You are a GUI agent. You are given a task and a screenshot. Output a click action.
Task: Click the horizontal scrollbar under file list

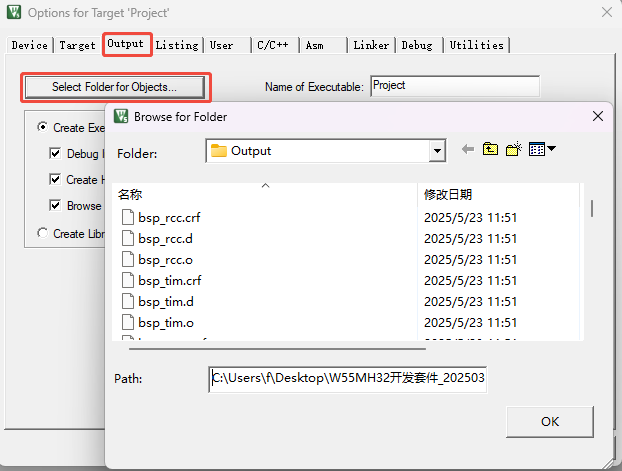pos(270,348)
